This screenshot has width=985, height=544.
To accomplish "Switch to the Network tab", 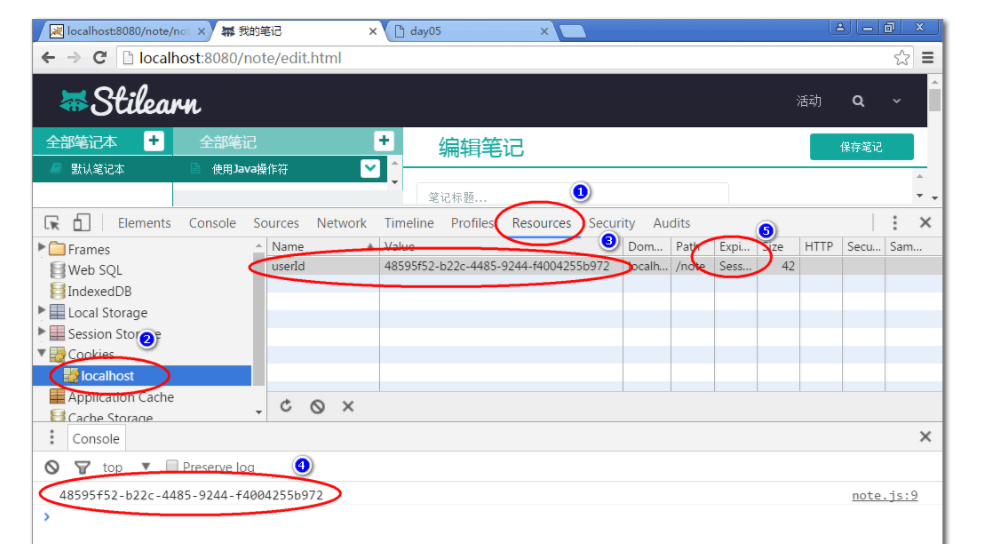I will [x=342, y=223].
